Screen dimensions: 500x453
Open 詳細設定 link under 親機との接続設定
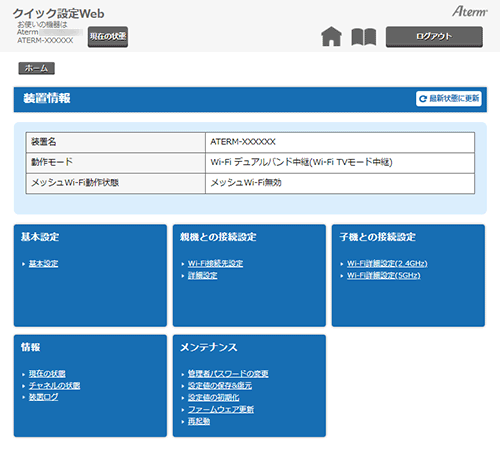click(x=202, y=275)
